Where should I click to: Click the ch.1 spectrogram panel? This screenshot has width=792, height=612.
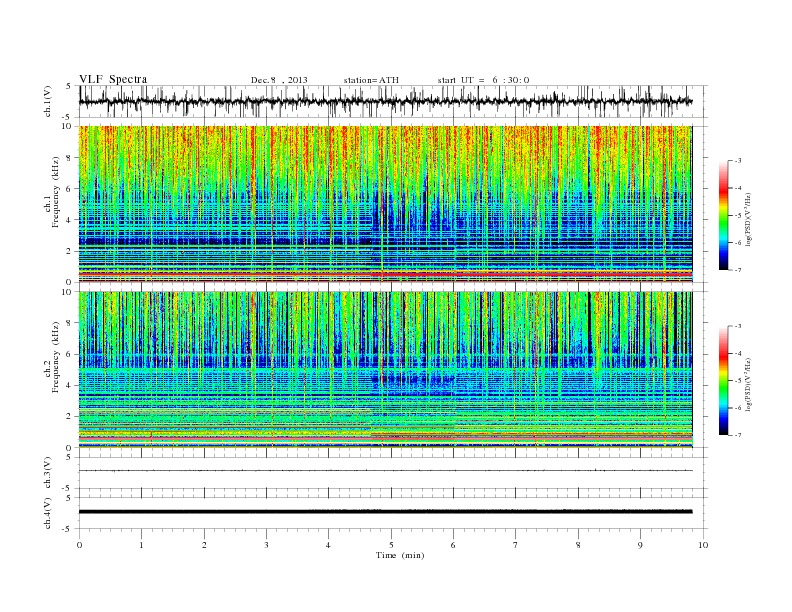pyautogui.click(x=385, y=204)
